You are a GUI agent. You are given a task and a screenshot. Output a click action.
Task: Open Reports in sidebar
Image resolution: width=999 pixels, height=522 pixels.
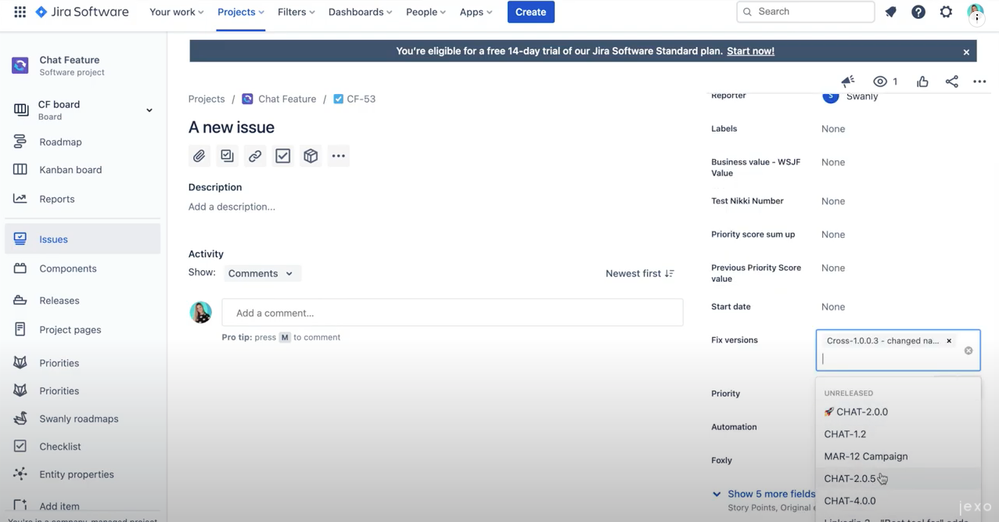(x=83, y=199)
